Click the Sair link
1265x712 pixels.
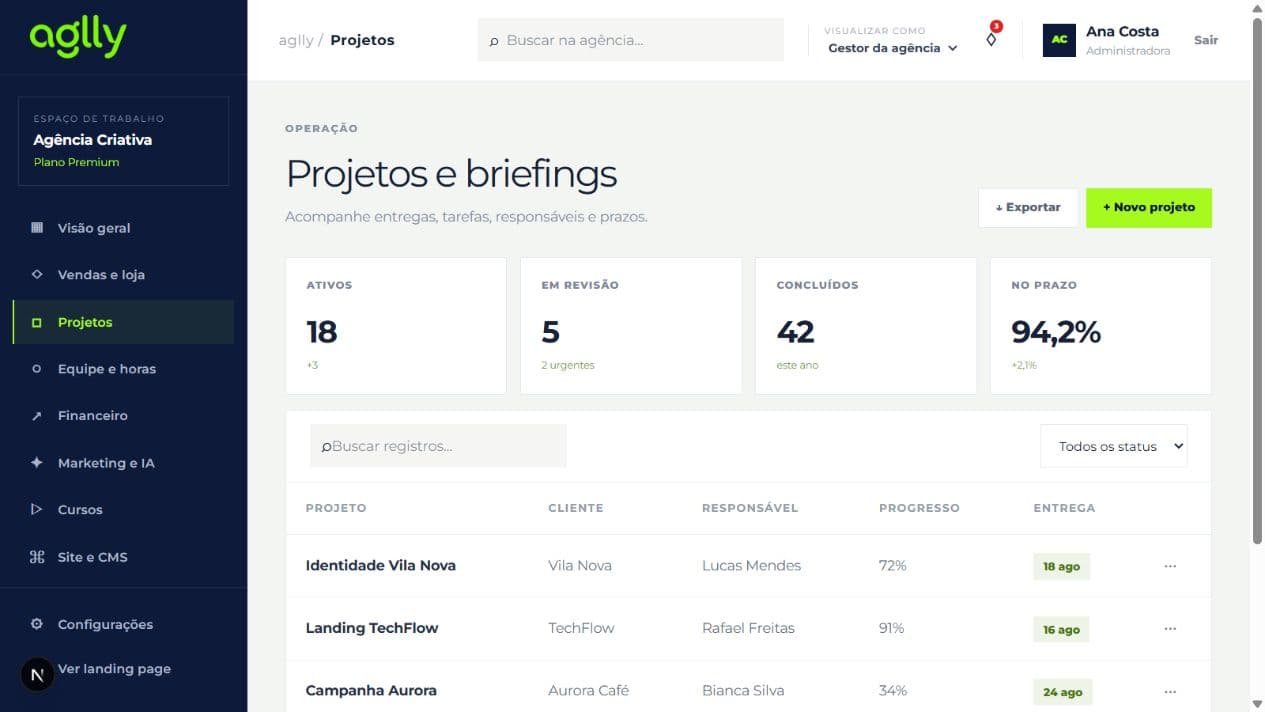click(1206, 40)
